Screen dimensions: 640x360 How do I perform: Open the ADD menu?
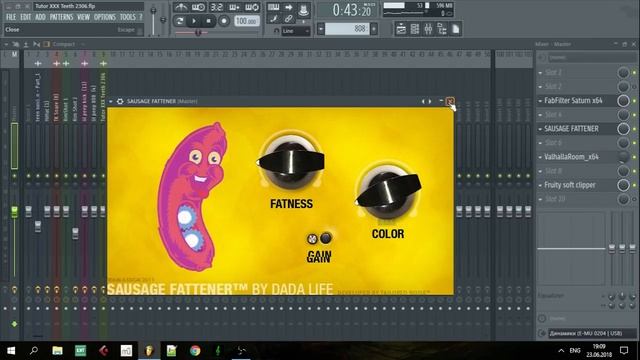40,17
